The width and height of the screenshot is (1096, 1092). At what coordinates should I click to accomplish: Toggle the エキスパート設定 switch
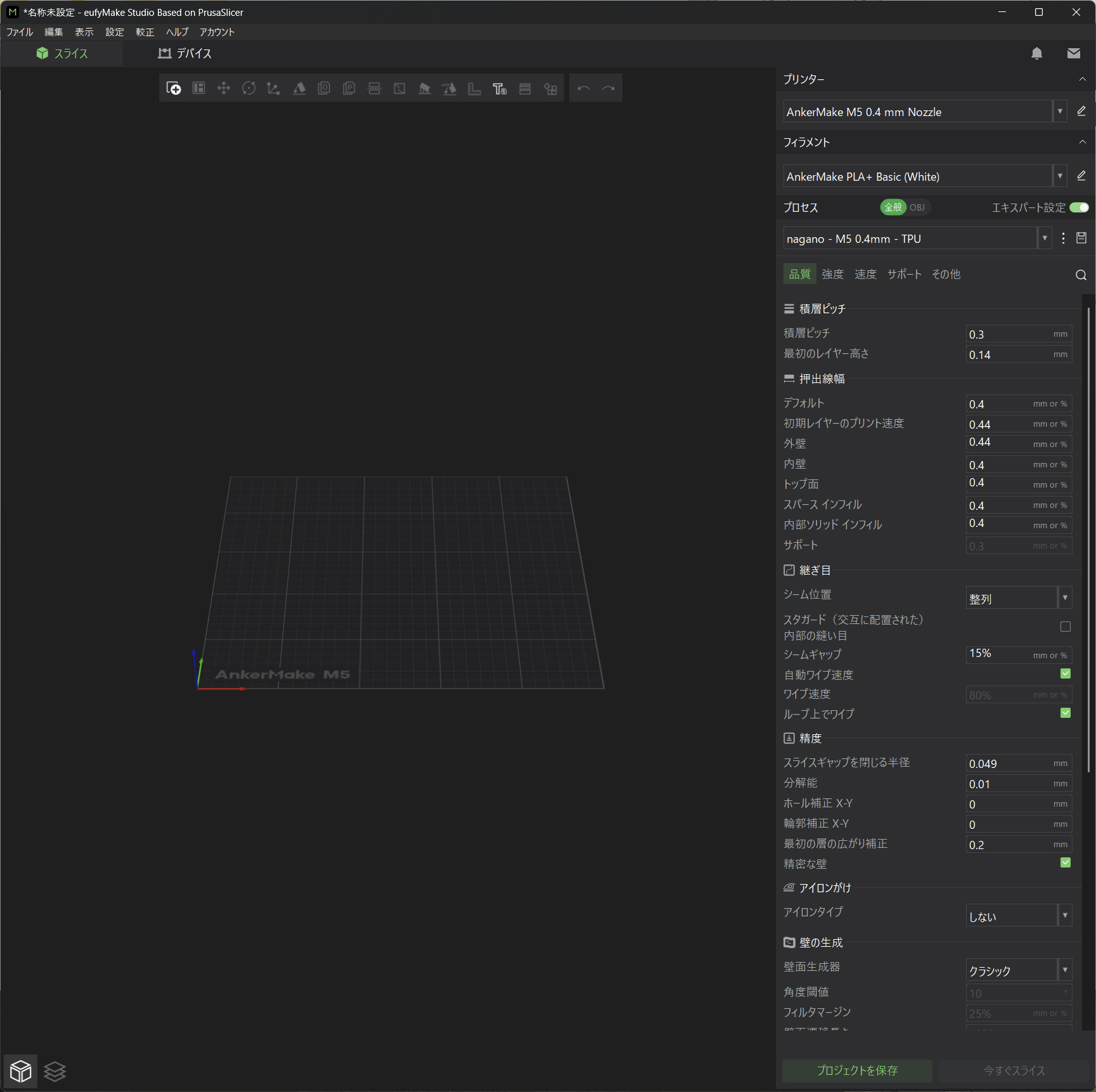(x=1078, y=207)
